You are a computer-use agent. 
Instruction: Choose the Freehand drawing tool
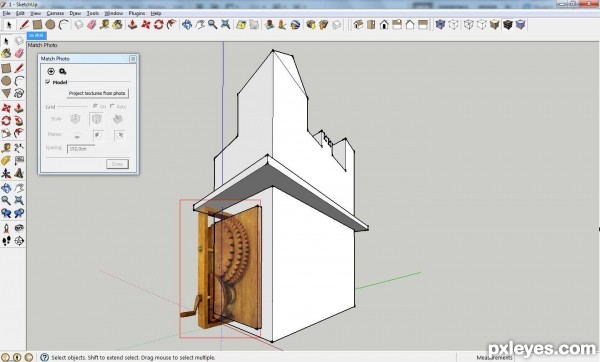[19, 93]
